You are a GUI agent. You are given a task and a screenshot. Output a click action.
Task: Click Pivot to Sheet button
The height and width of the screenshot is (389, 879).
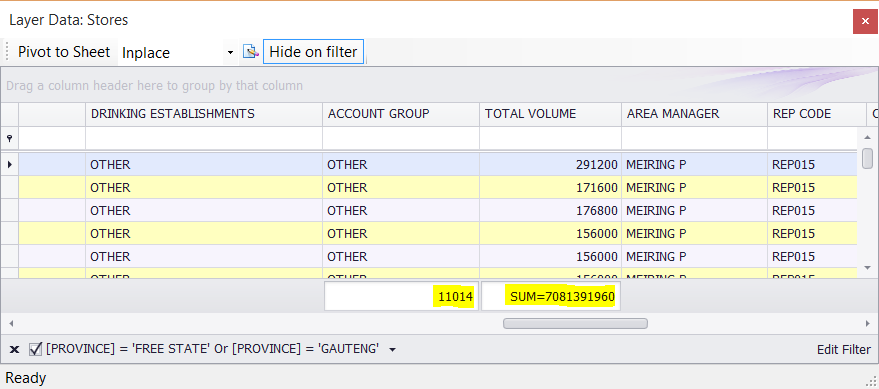tap(64, 52)
